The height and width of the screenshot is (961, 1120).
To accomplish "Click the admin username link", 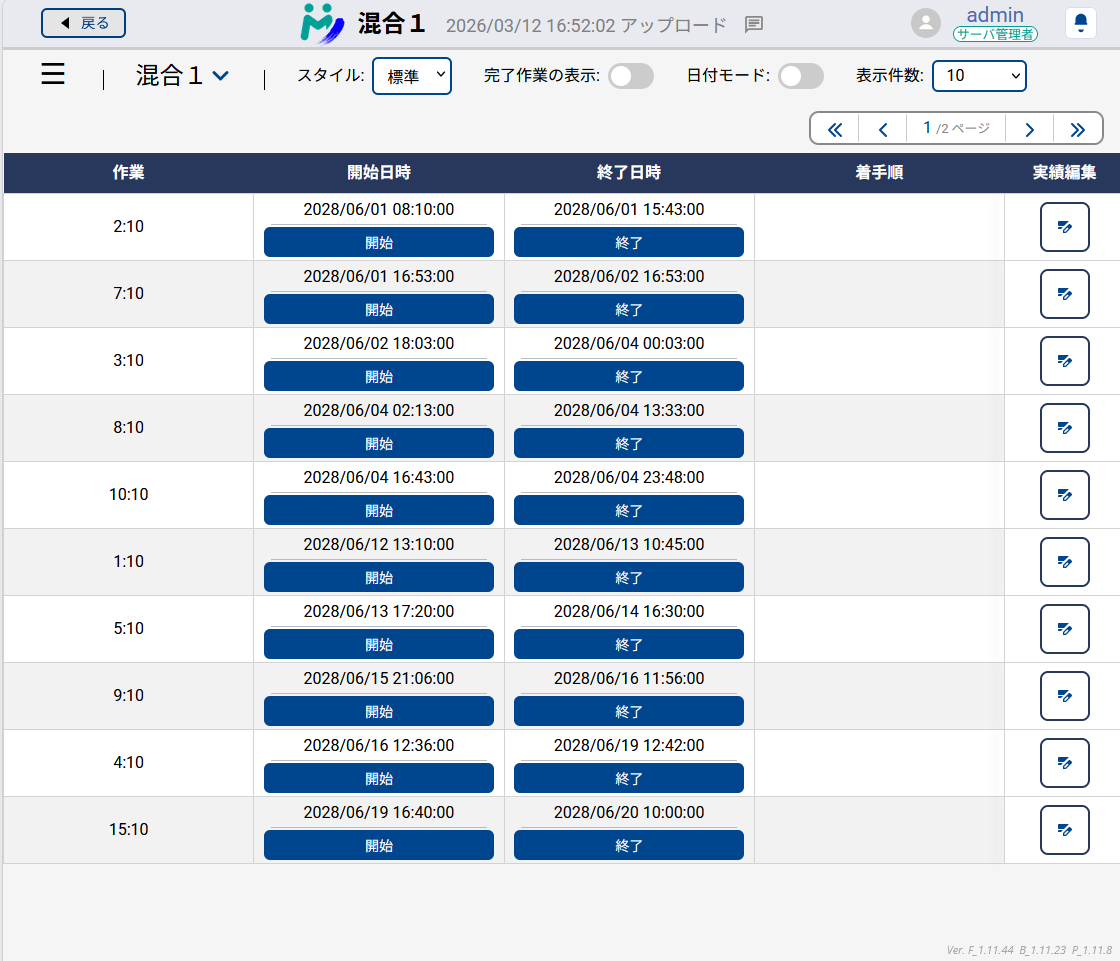I will (994, 15).
